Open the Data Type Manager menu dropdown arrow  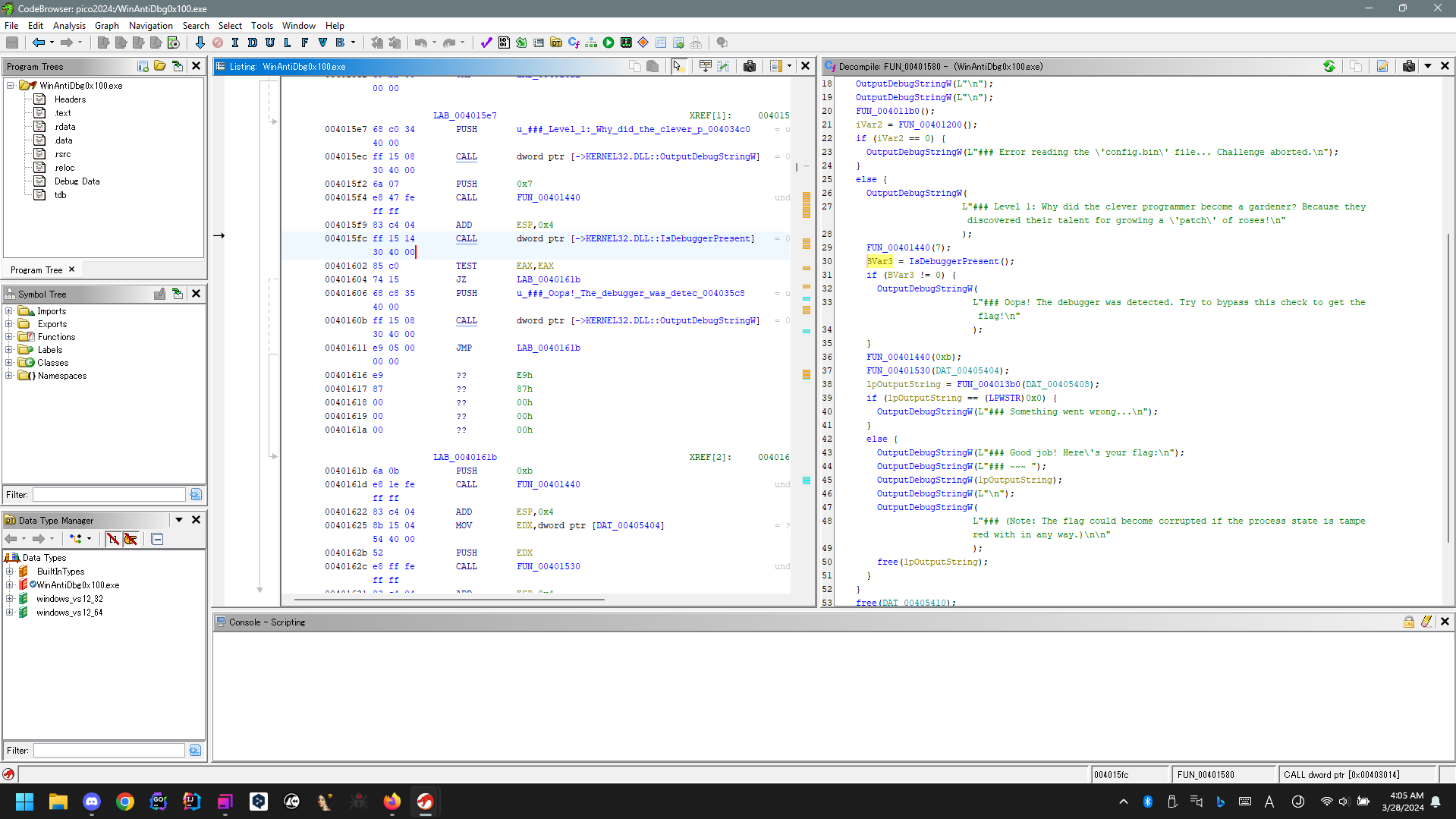pyautogui.click(x=179, y=520)
